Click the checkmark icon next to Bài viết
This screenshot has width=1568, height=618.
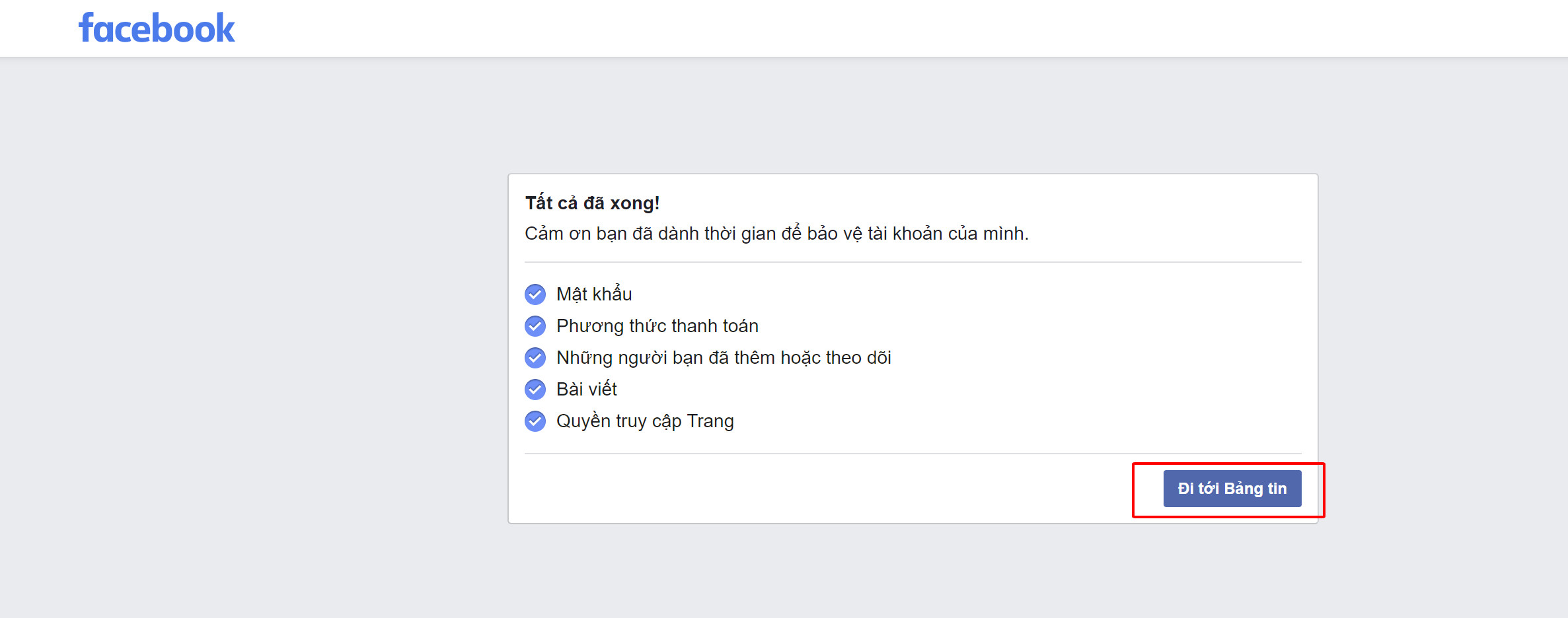click(535, 390)
